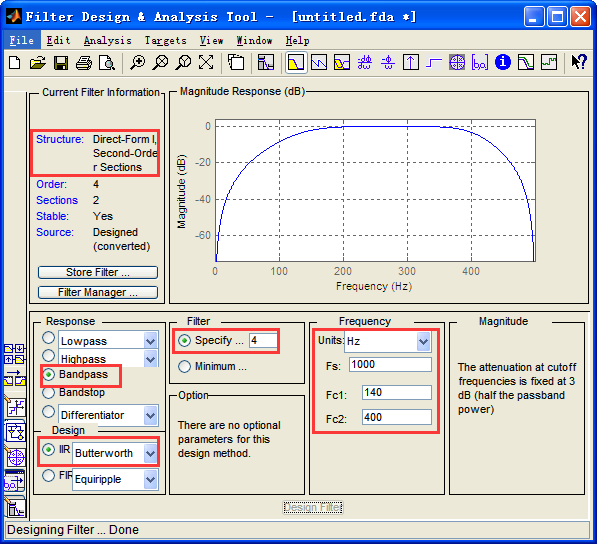Viewport: 597px width, 544px height.
Task: Open a saved session with folder icon
Action: 37,62
